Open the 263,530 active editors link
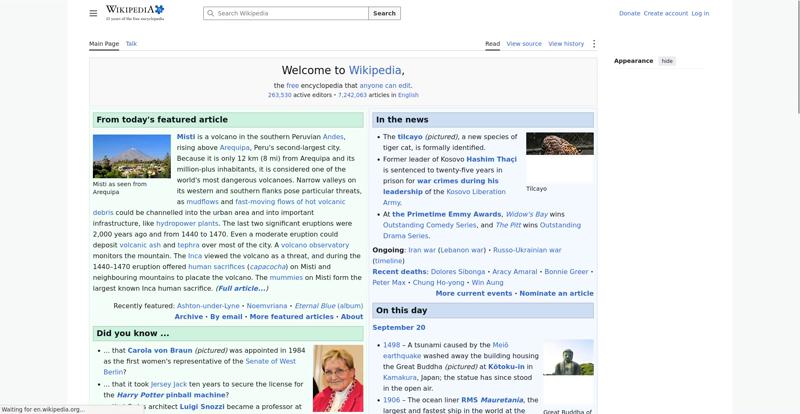The height and width of the screenshot is (414, 800). tap(280, 95)
